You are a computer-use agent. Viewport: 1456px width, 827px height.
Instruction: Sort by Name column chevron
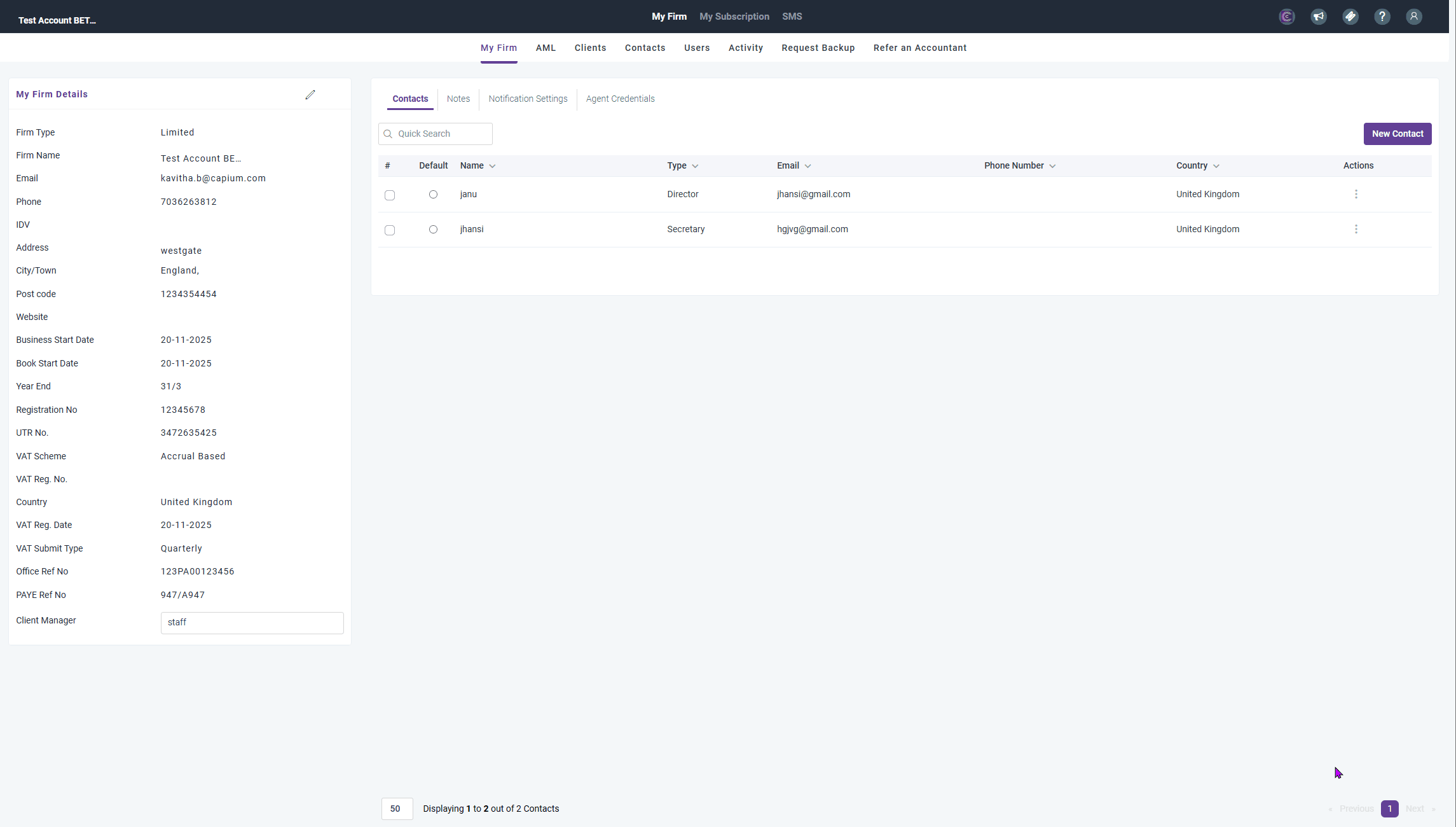[x=492, y=166]
